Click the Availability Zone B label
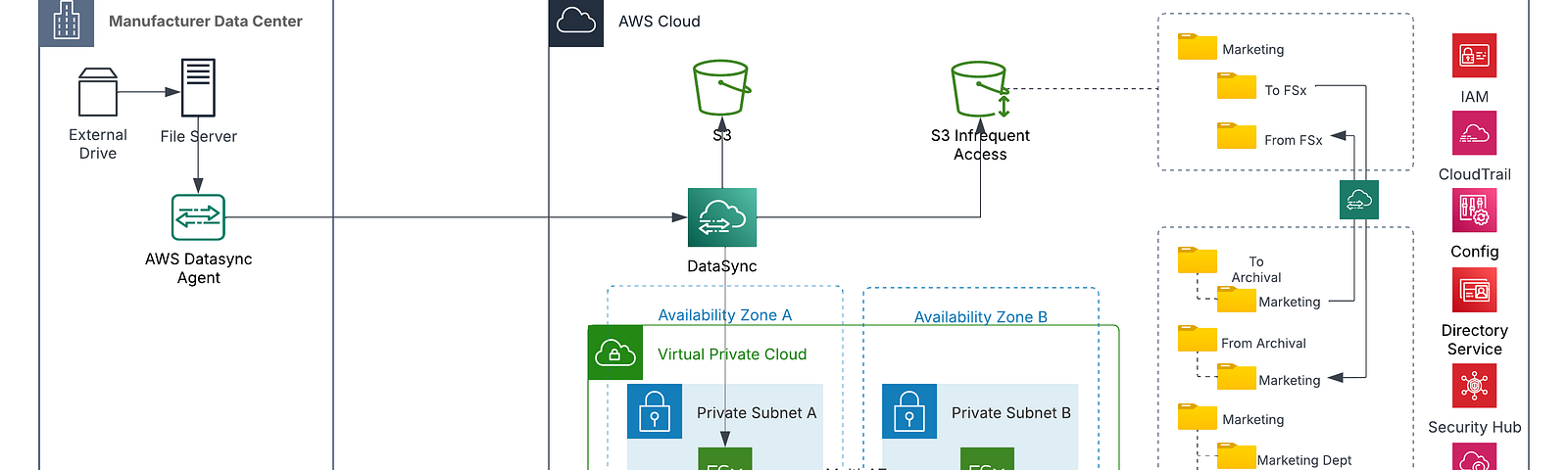Screen dimensions: 1568x470 pyautogui.click(x=980, y=317)
